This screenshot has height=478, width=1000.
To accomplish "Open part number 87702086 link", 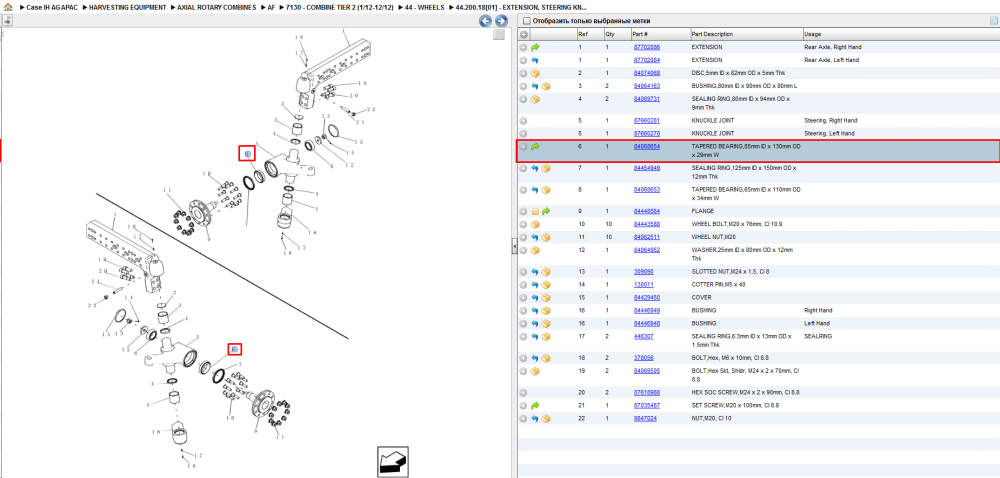I will (646, 47).
